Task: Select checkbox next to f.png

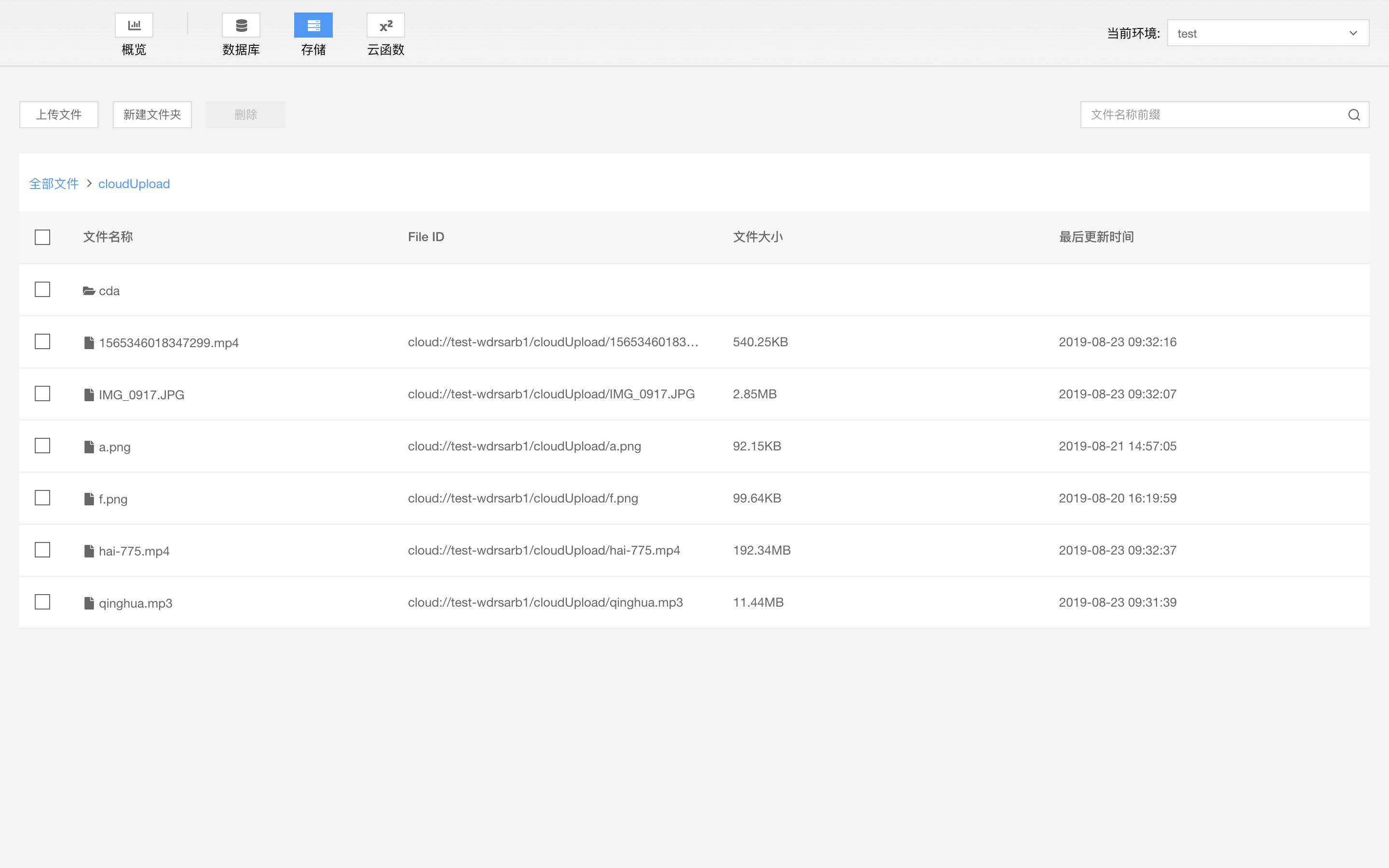Action: point(42,498)
